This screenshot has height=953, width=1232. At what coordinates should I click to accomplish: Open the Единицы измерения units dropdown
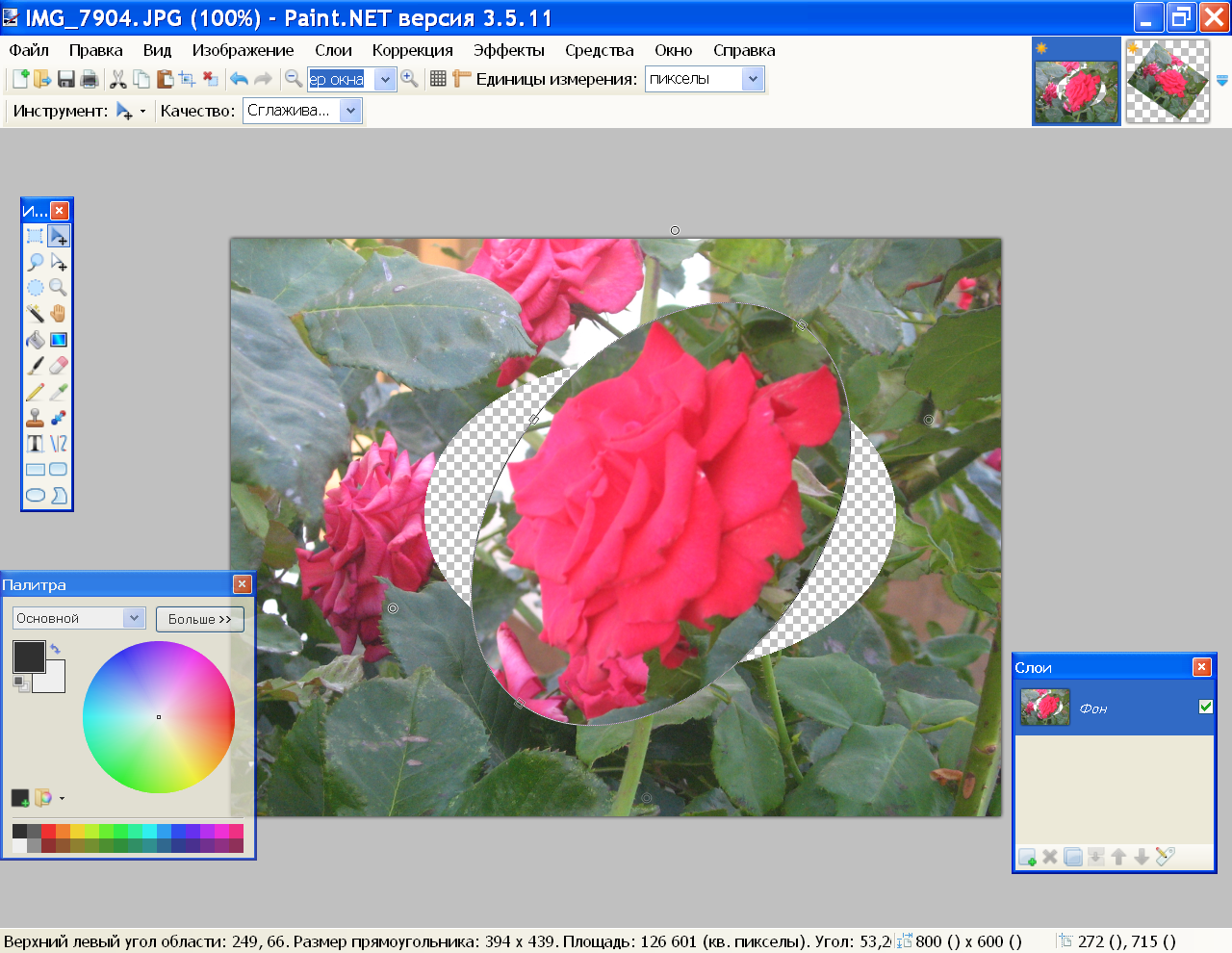click(x=753, y=79)
